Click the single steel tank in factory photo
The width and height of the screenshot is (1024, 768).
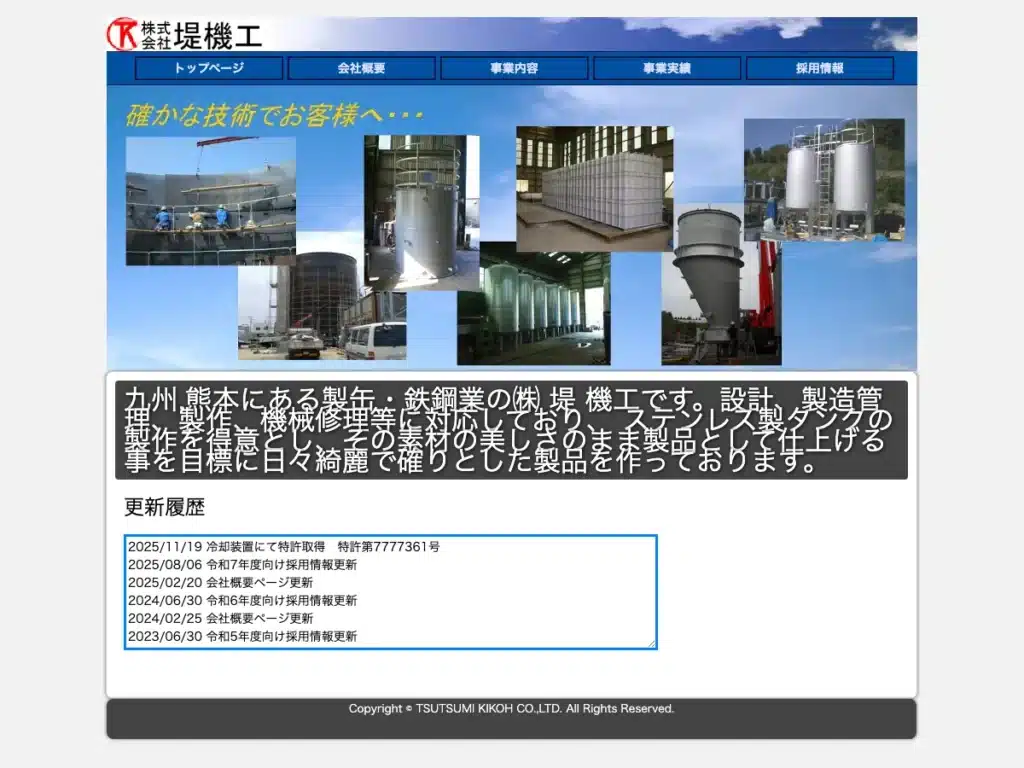click(x=422, y=212)
